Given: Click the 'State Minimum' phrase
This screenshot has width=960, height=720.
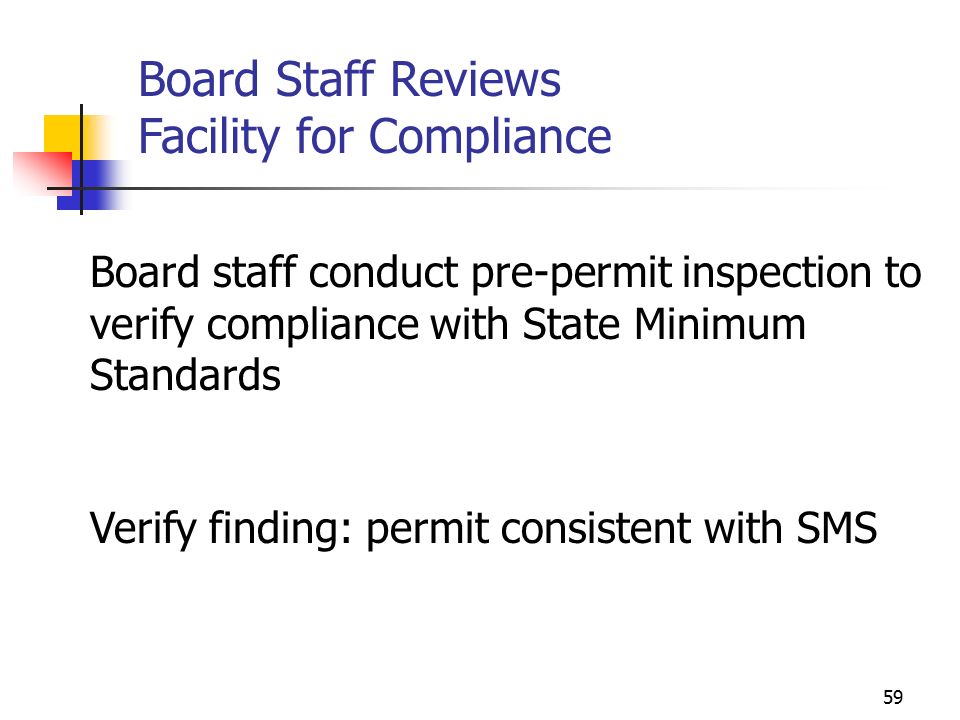Looking at the screenshot, I should (x=663, y=323).
